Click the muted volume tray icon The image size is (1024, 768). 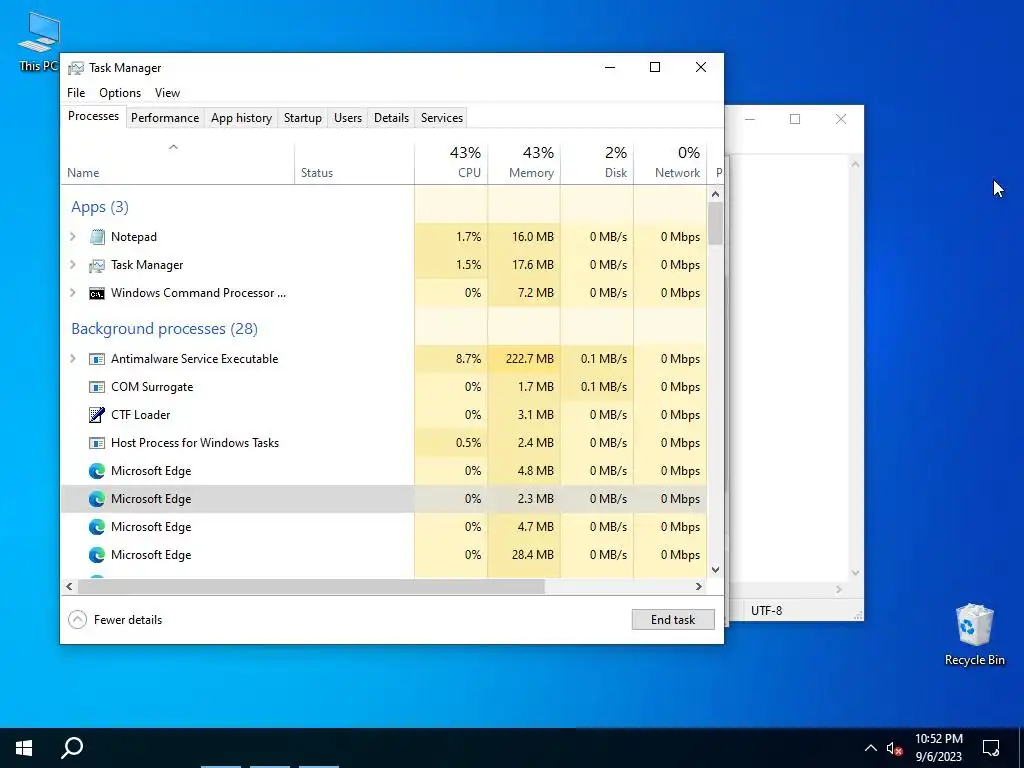[894, 748]
